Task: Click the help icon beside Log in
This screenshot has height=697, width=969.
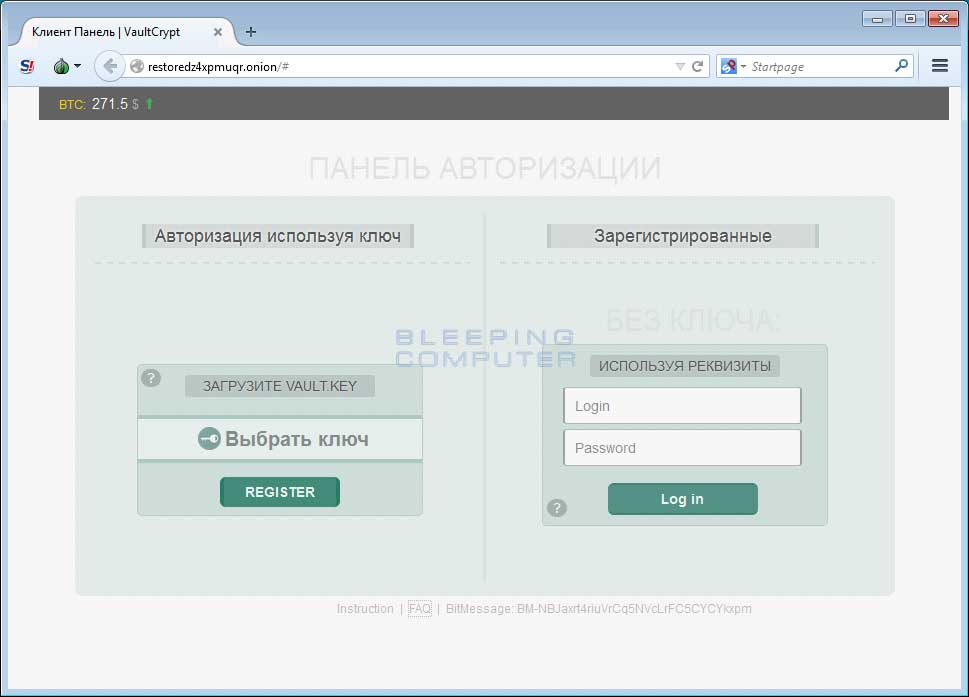Action: click(557, 508)
